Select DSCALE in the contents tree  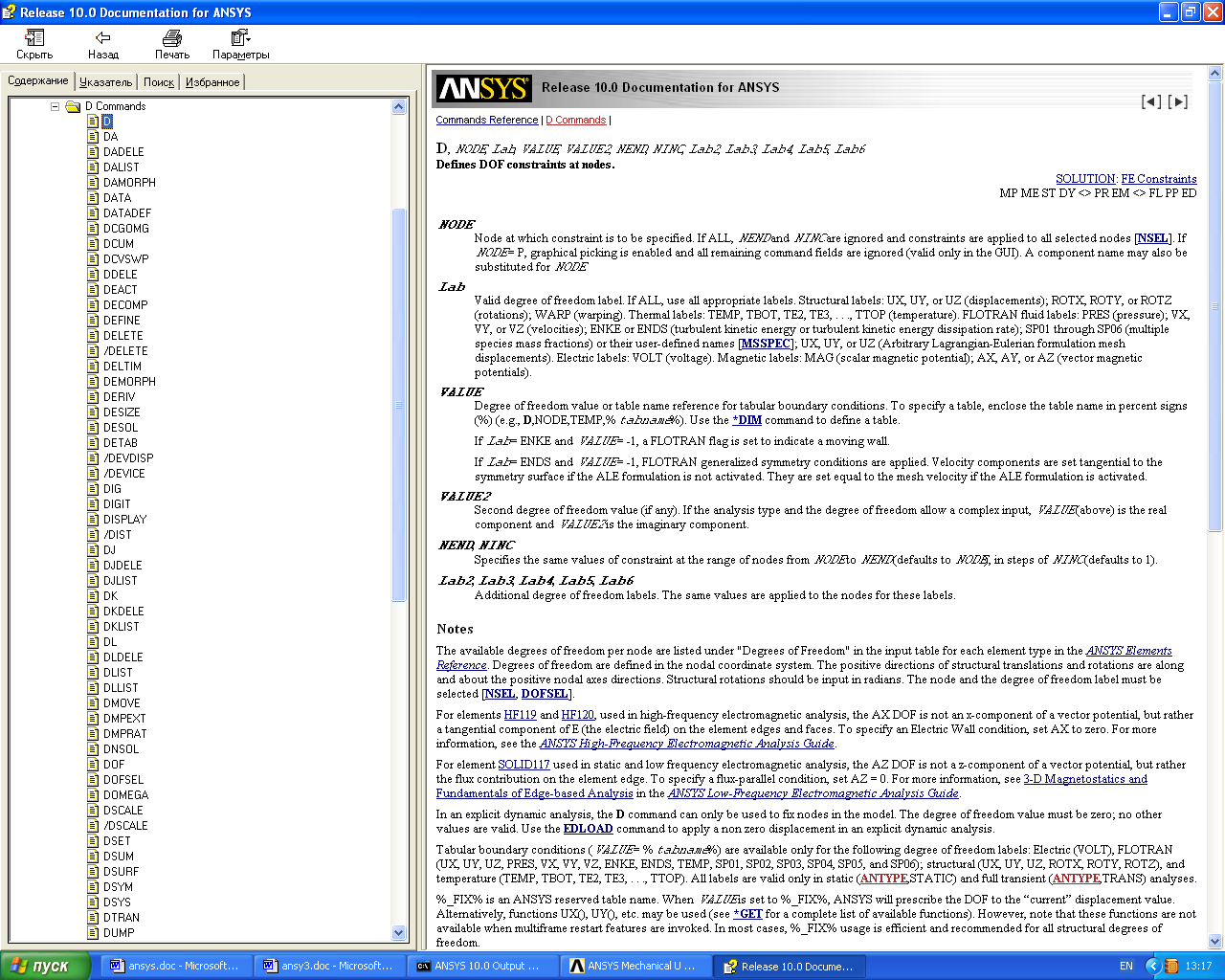coord(123,811)
